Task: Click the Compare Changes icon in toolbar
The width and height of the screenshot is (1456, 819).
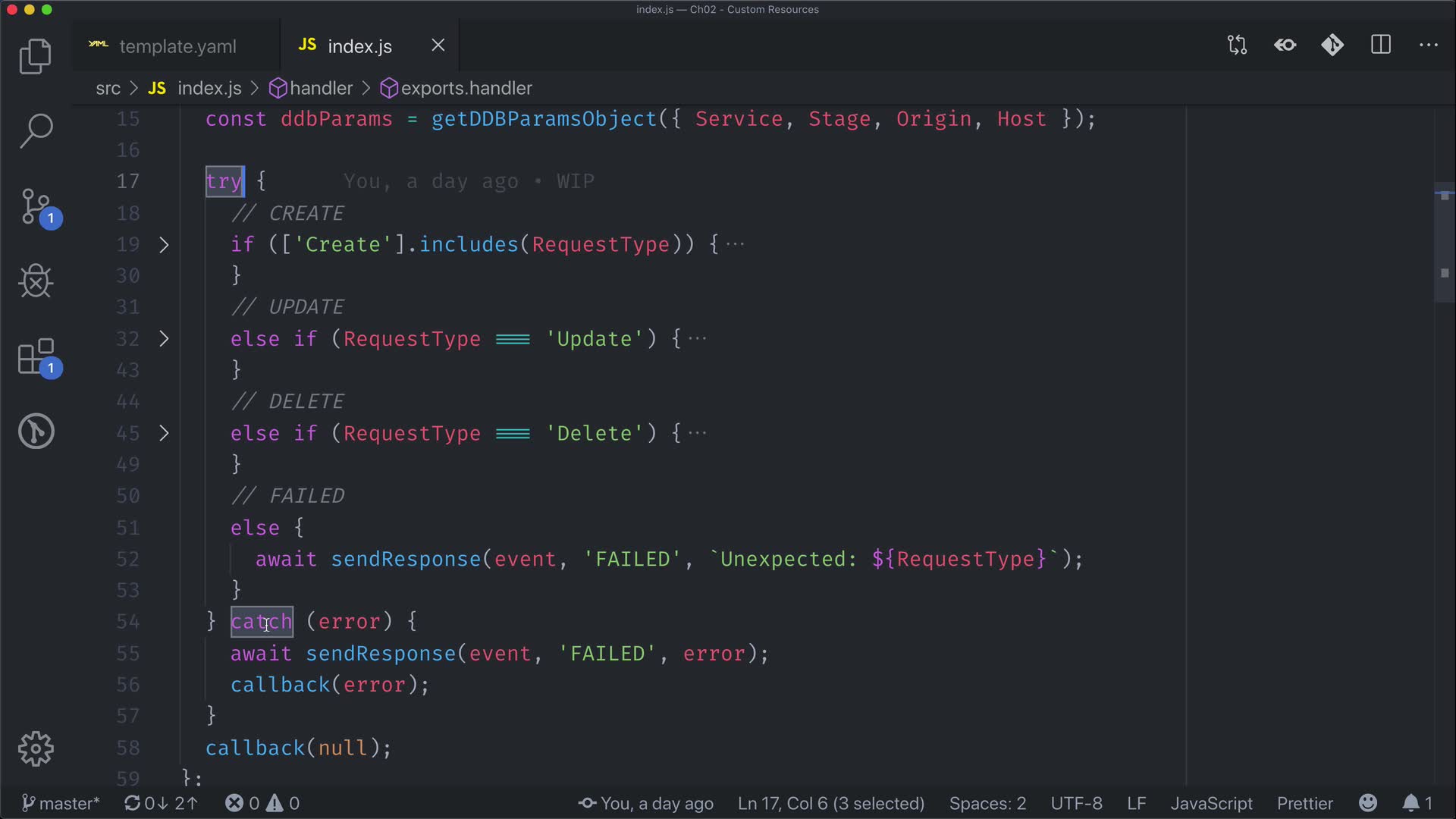Action: 1237,45
